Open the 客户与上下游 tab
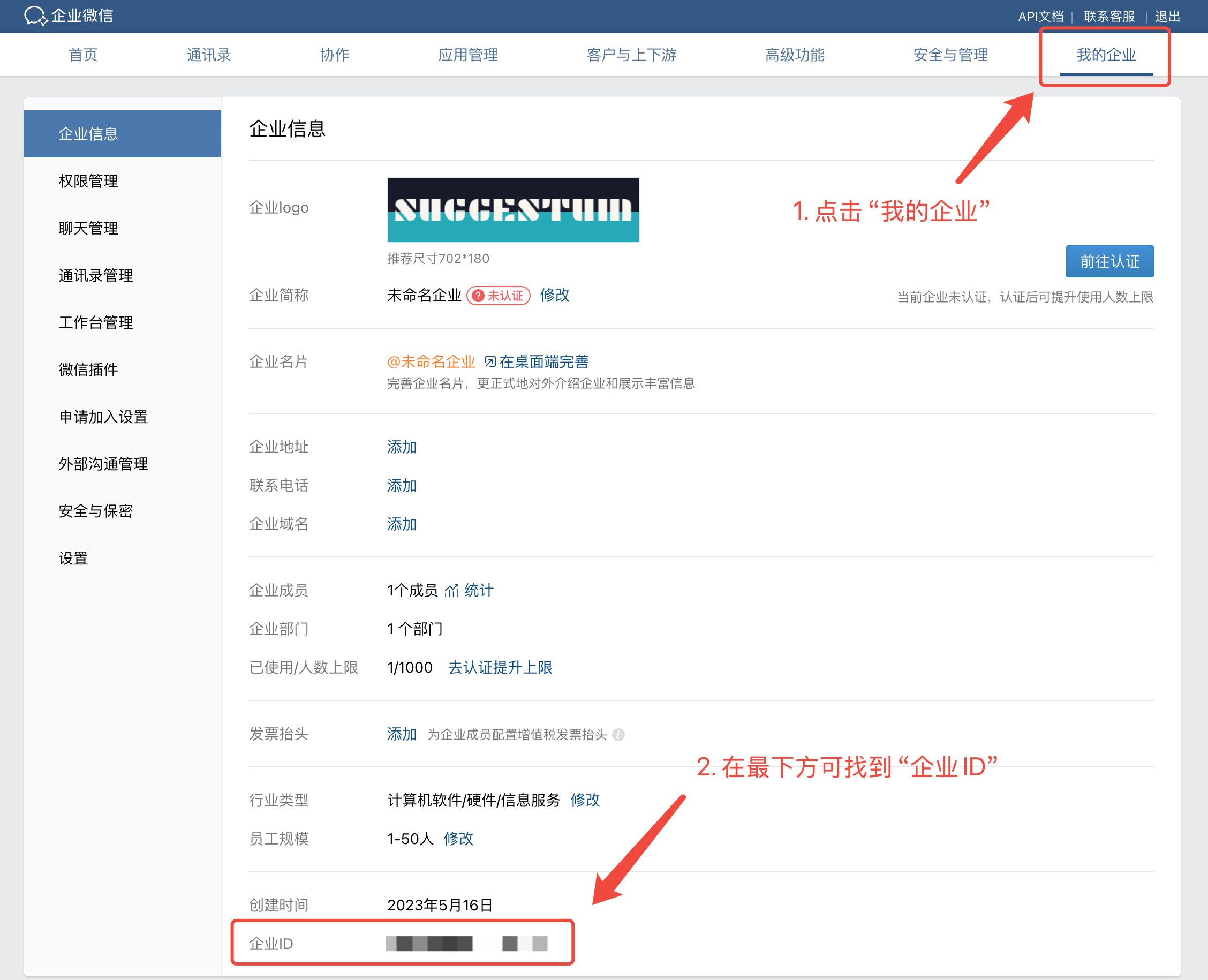1208x980 pixels. pos(631,55)
